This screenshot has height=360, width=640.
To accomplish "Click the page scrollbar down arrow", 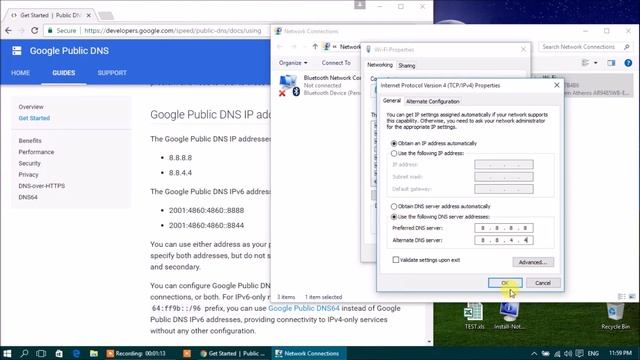I will [429, 341].
